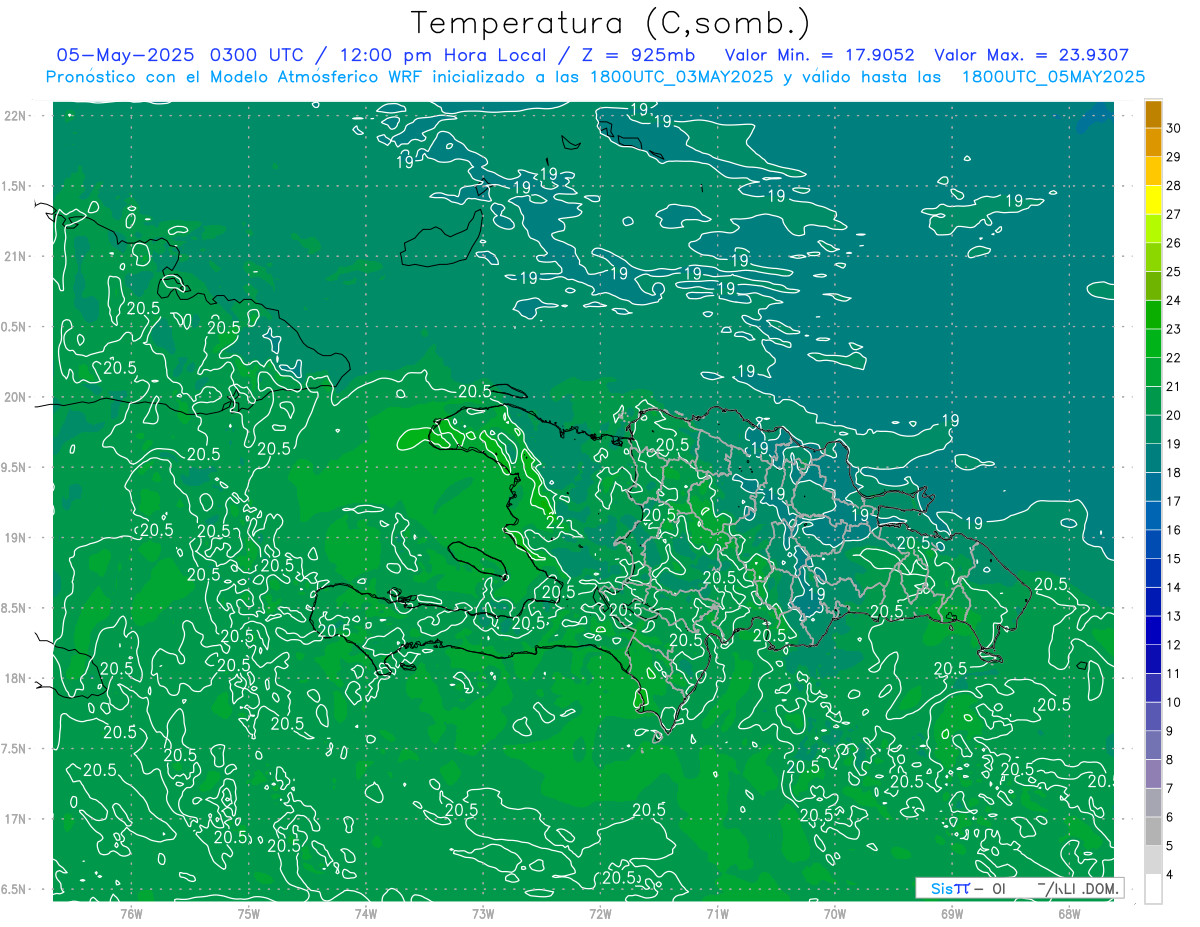Click the legend value "24"
The width and height of the screenshot is (1200, 927).
pos(1175,300)
